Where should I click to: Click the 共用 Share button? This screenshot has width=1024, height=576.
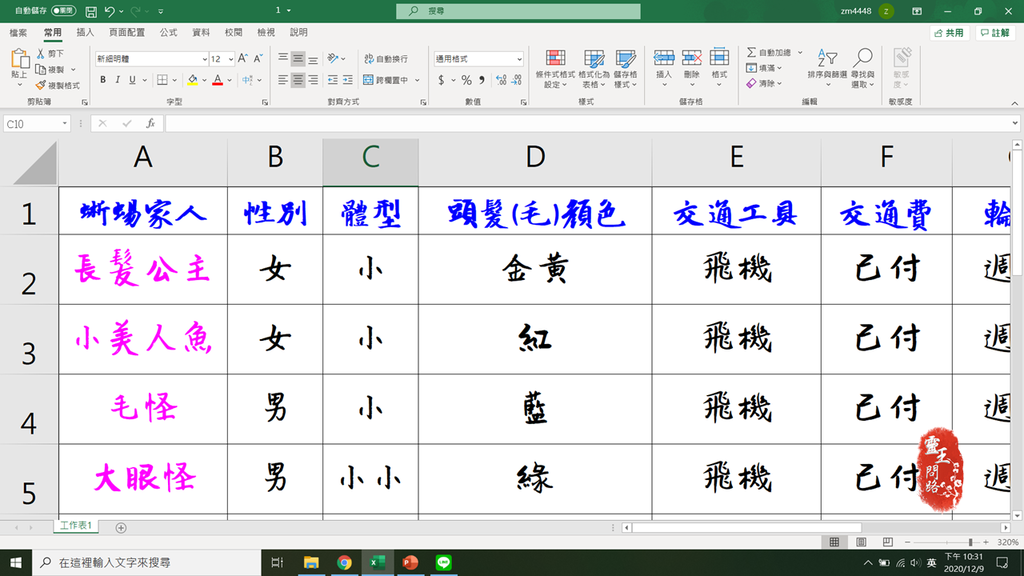point(949,33)
